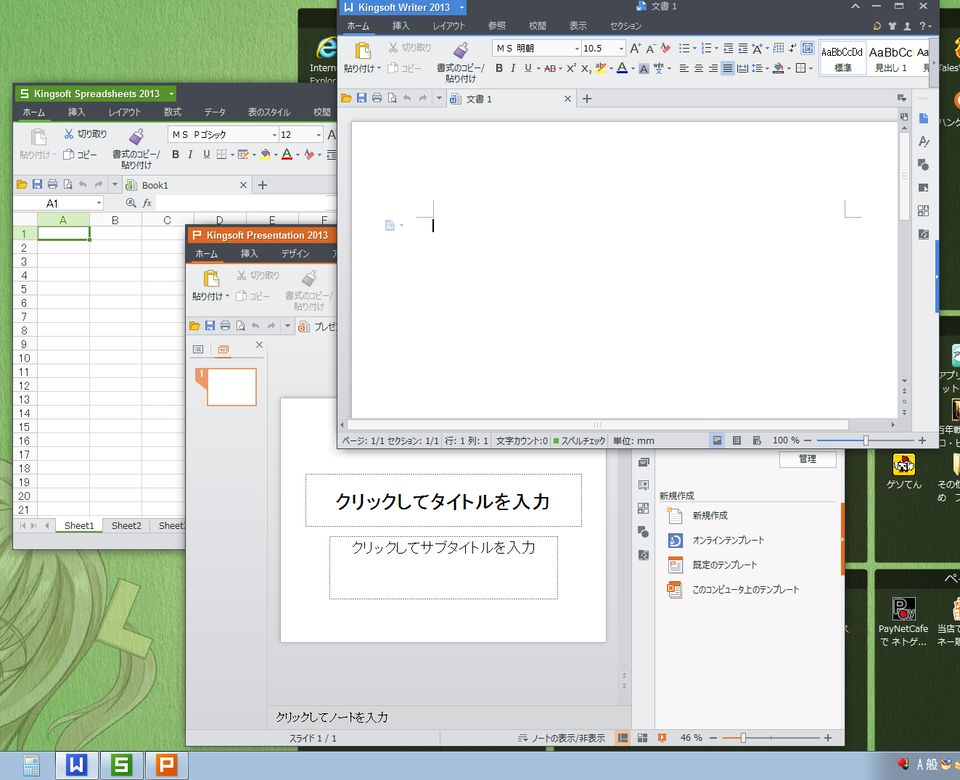Open the MS 明朝 font dropdown in Writer
The image size is (960, 780).
[577, 48]
